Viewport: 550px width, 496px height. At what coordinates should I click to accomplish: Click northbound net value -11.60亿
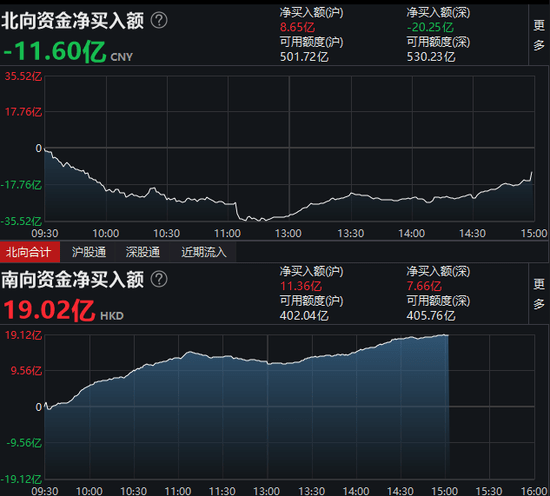(54, 52)
